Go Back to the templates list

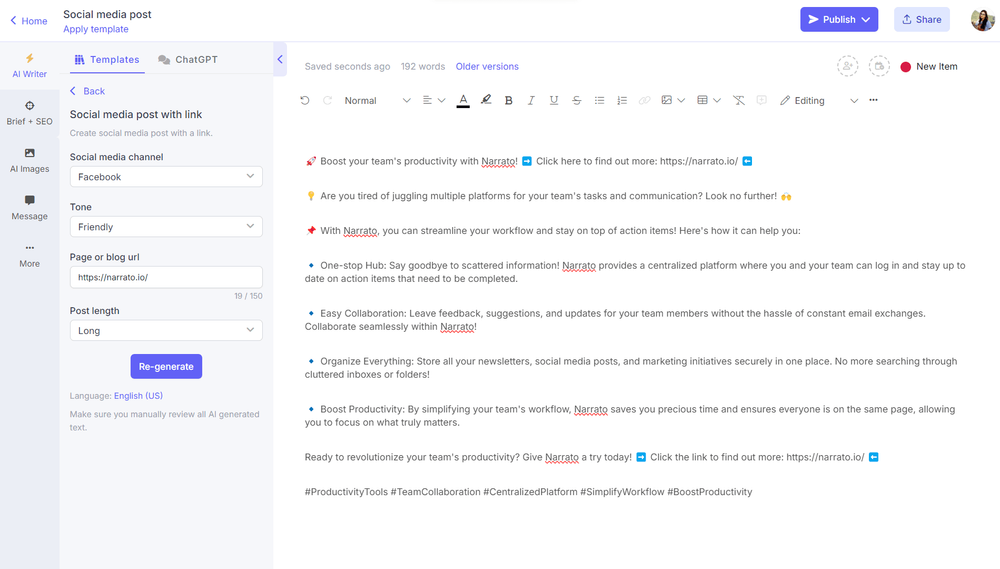pyautogui.click(x=87, y=91)
